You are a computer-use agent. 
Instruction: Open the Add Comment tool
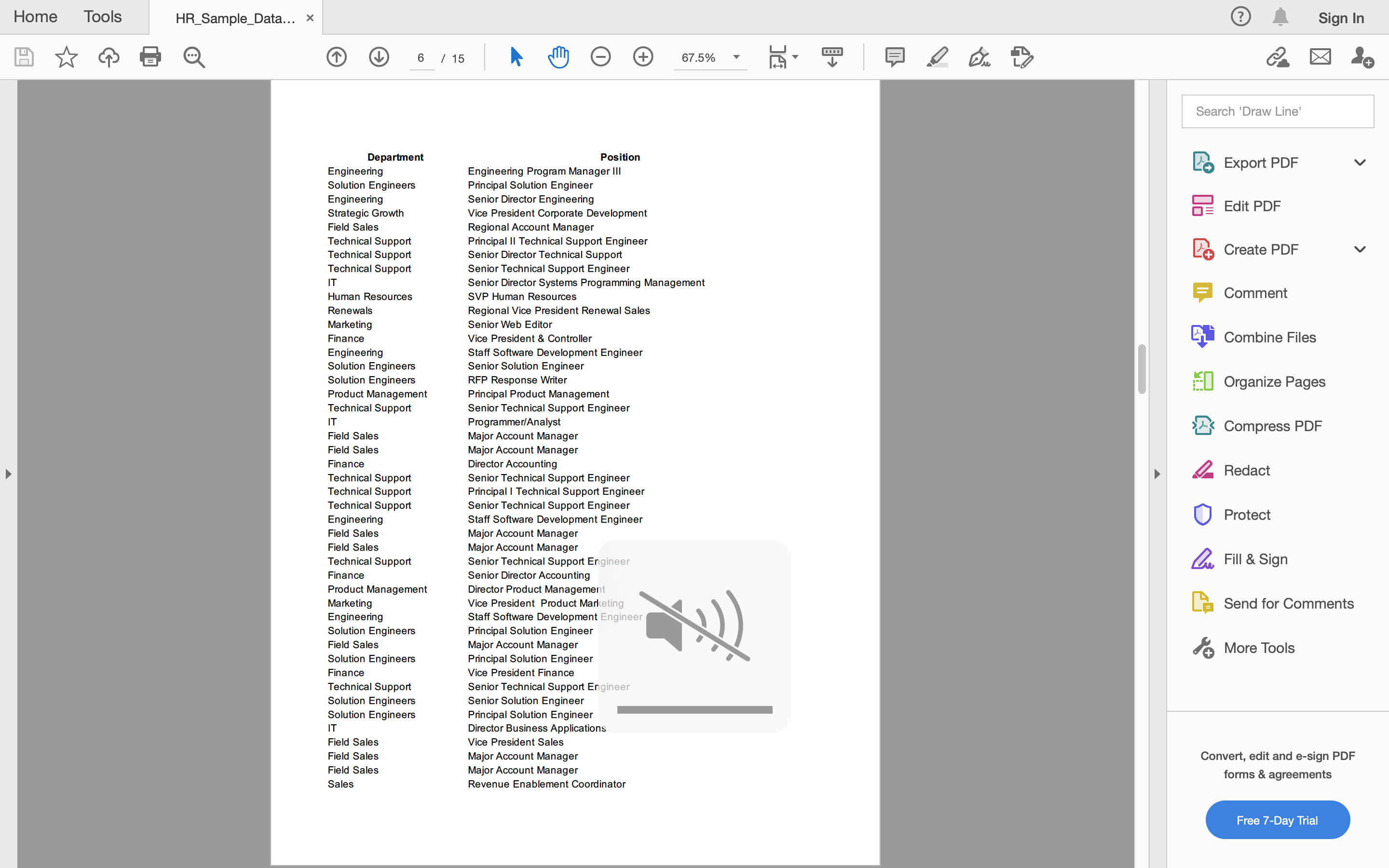895,57
